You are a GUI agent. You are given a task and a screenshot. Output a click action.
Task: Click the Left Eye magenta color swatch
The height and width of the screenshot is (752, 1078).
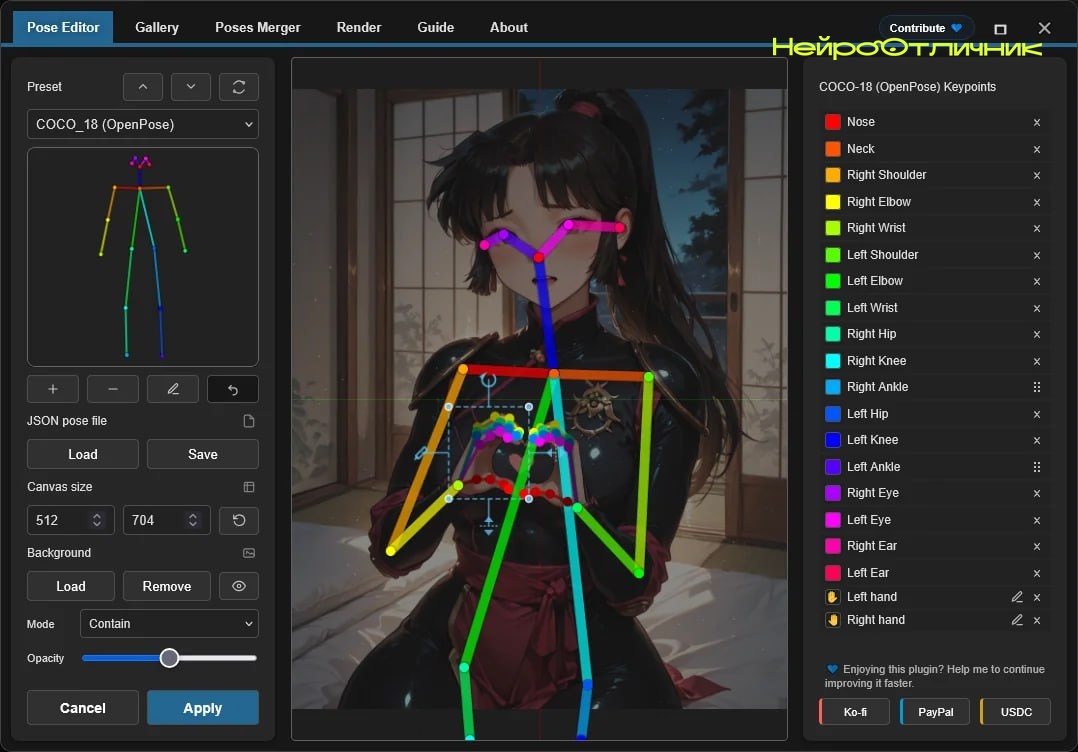833,520
